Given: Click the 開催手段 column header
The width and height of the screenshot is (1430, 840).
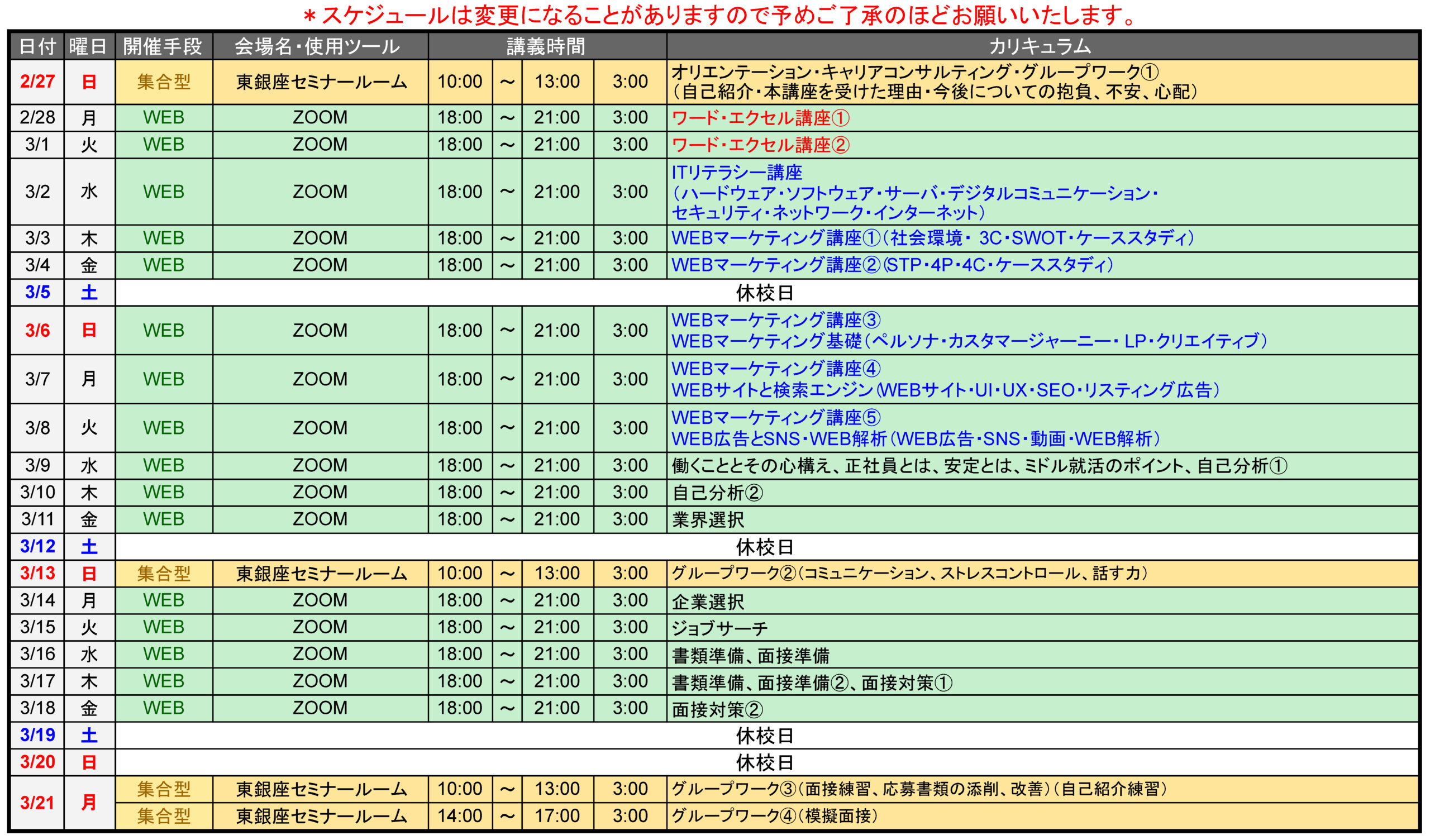Looking at the screenshot, I should 164,46.
